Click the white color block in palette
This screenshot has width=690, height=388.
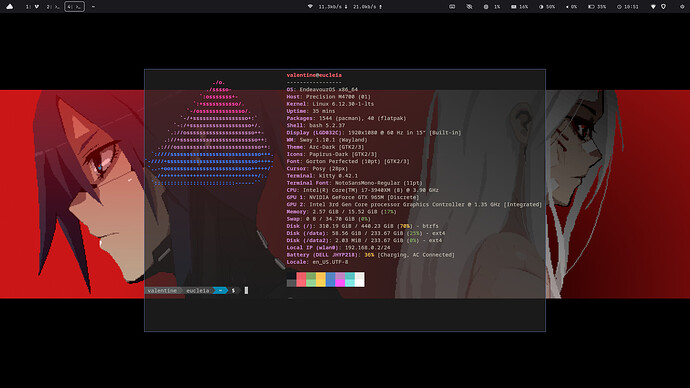click(x=360, y=279)
